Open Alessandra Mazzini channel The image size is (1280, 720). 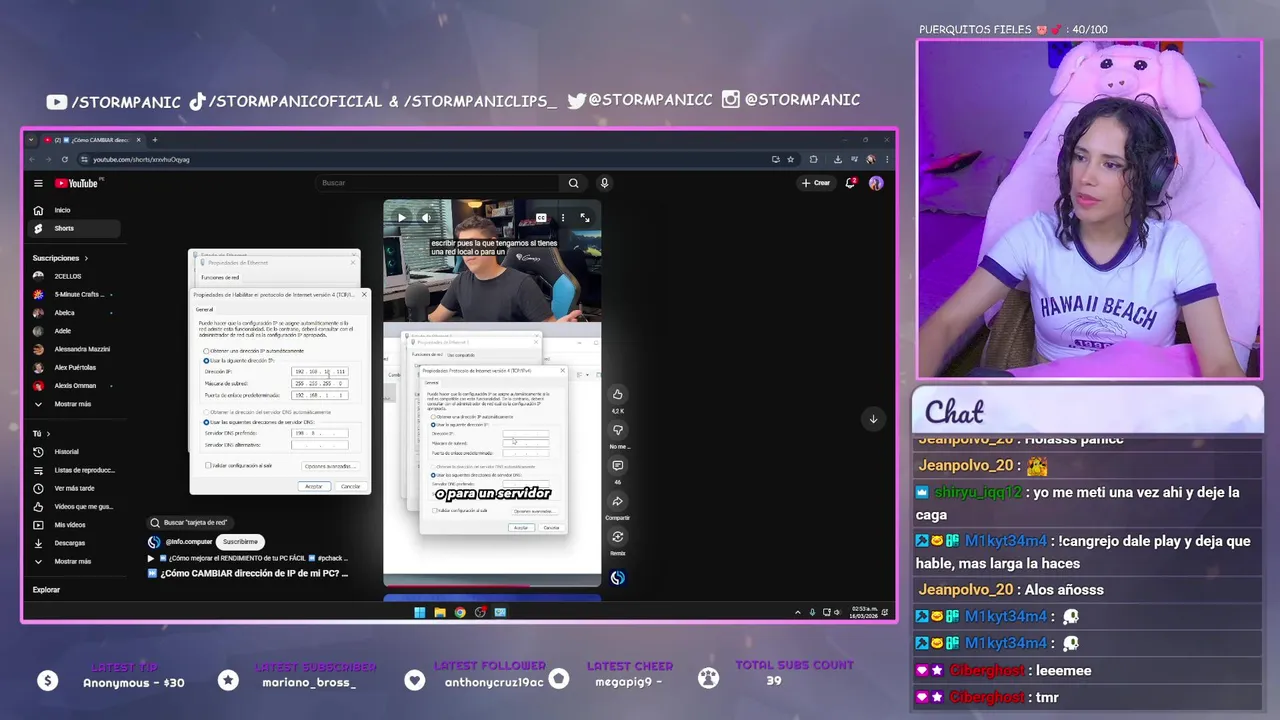pos(76,349)
